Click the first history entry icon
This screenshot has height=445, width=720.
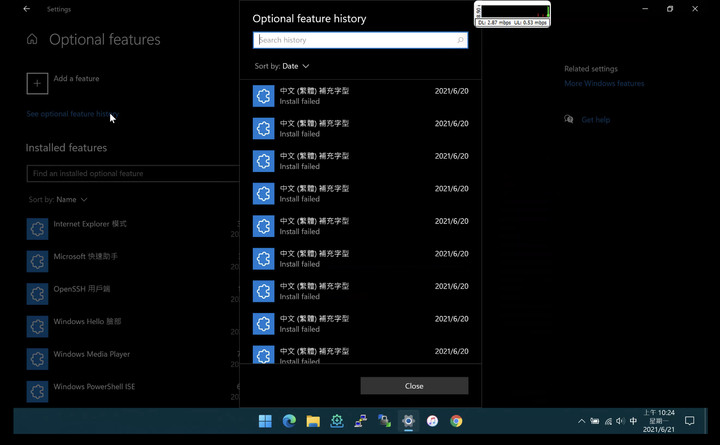point(264,96)
